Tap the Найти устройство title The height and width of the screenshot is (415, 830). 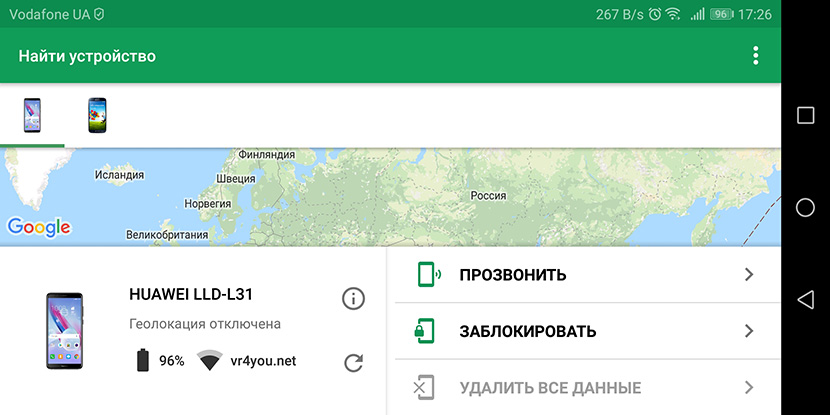pyautogui.click(x=87, y=56)
